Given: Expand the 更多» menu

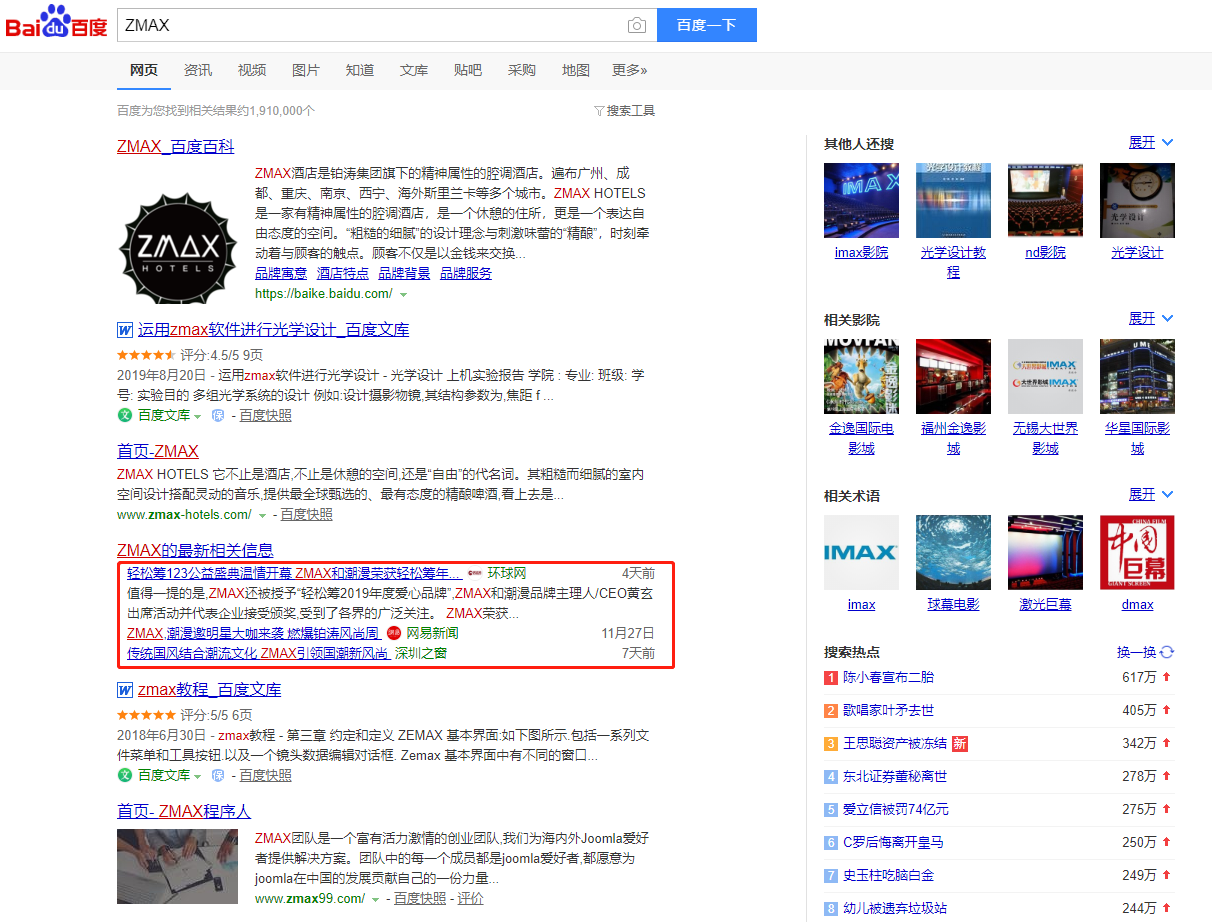Looking at the screenshot, I should click(630, 70).
